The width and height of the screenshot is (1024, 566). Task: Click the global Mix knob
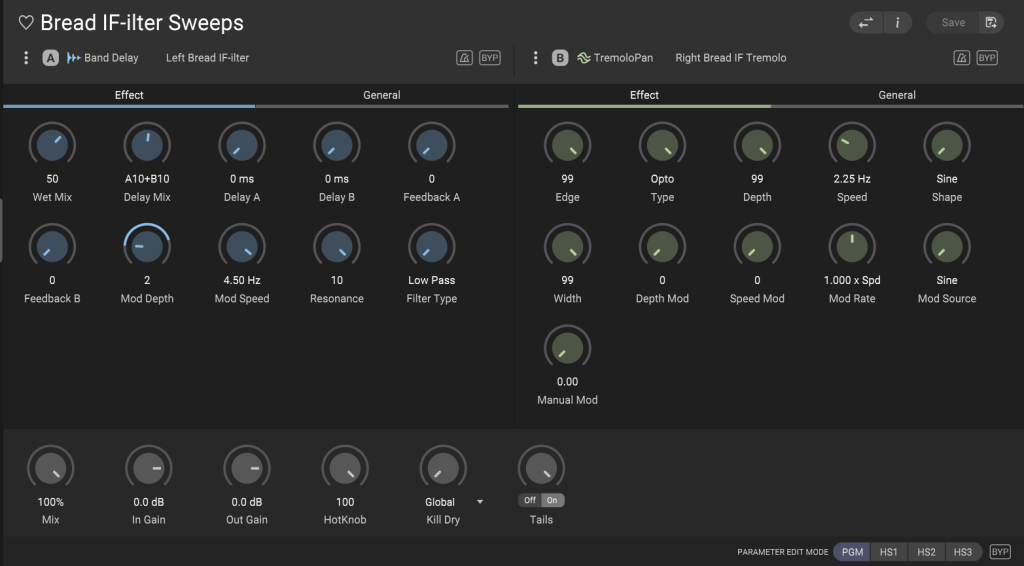51,469
